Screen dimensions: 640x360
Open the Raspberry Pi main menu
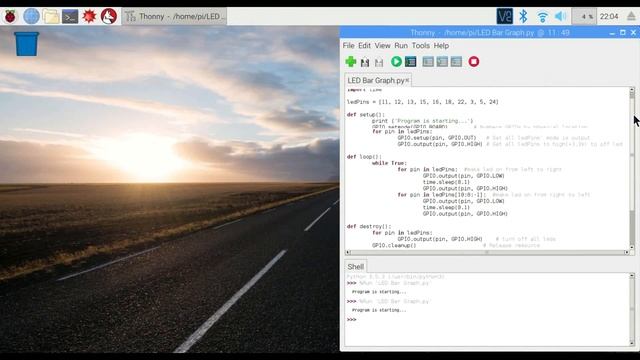(x=10, y=16)
